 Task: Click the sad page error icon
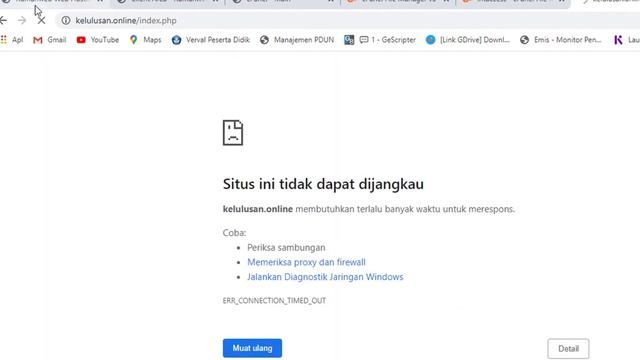click(233, 133)
